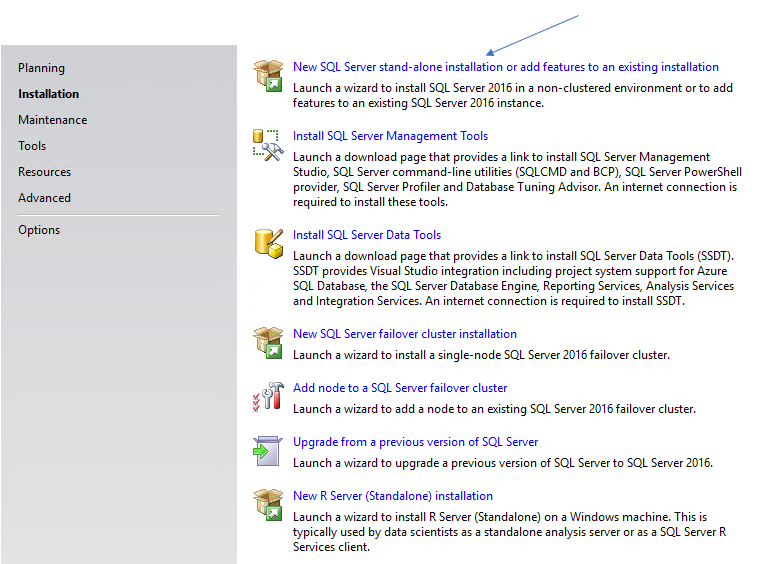Viewport: 768px width, 564px height.
Task: Launch New SQL Server failover cluster installation
Action: tap(404, 334)
